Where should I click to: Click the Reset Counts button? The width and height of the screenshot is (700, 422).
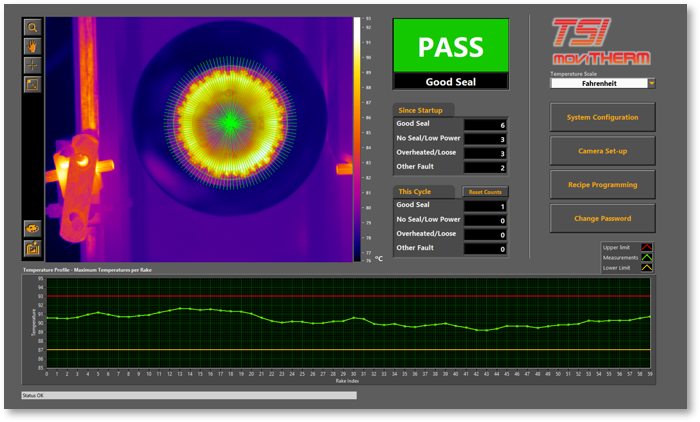[485, 192]
